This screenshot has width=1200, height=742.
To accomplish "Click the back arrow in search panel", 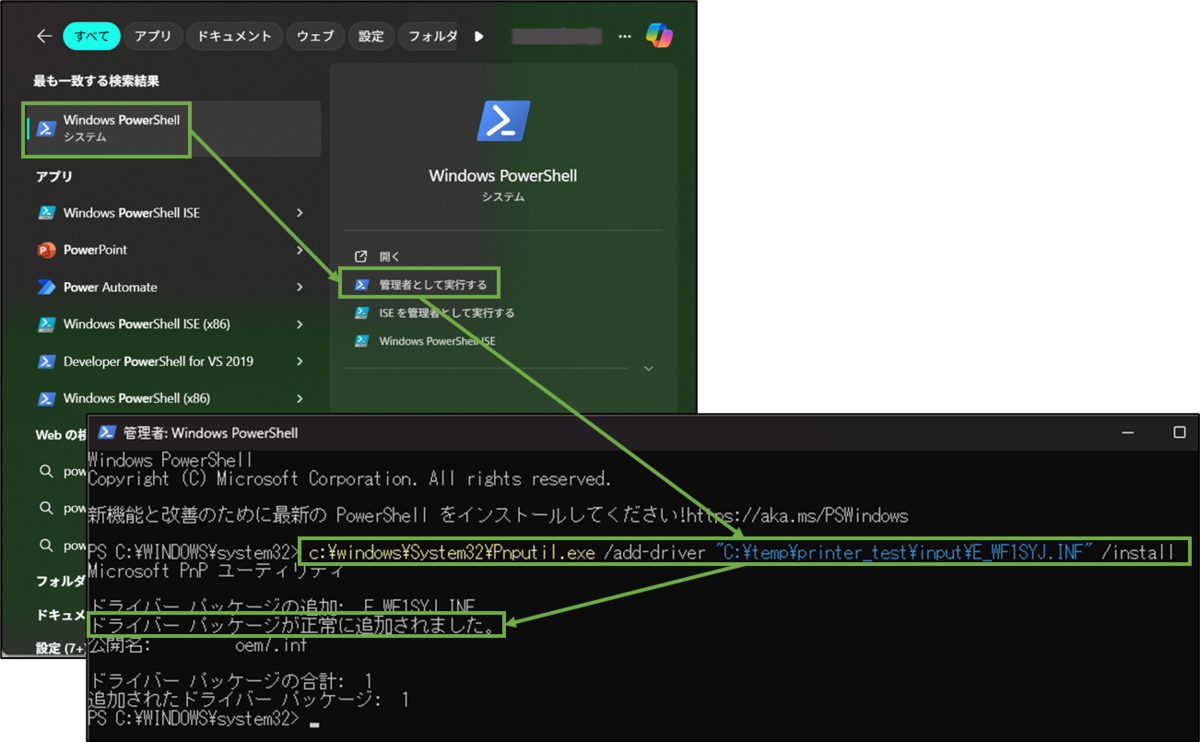I will pyautogui.click(x=43, y=36).
